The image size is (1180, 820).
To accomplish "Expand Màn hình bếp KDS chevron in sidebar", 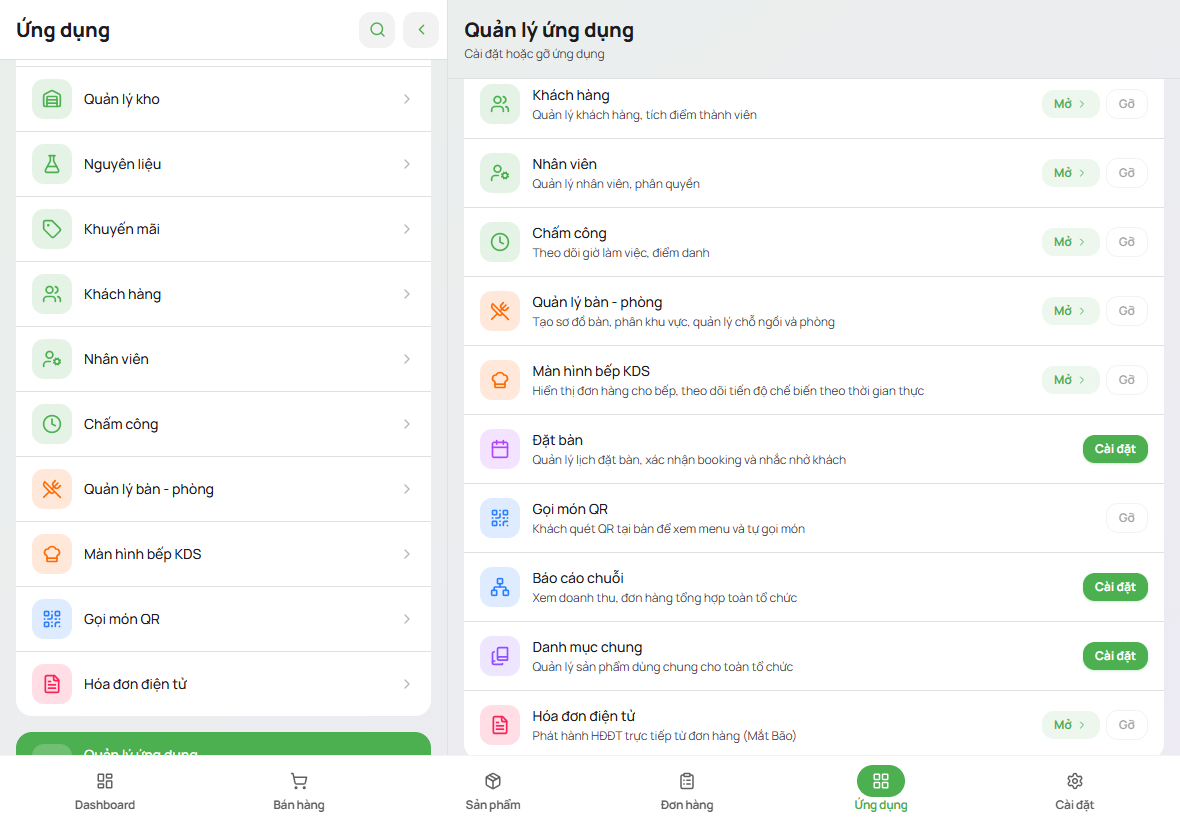I will [x=406, y=554].
